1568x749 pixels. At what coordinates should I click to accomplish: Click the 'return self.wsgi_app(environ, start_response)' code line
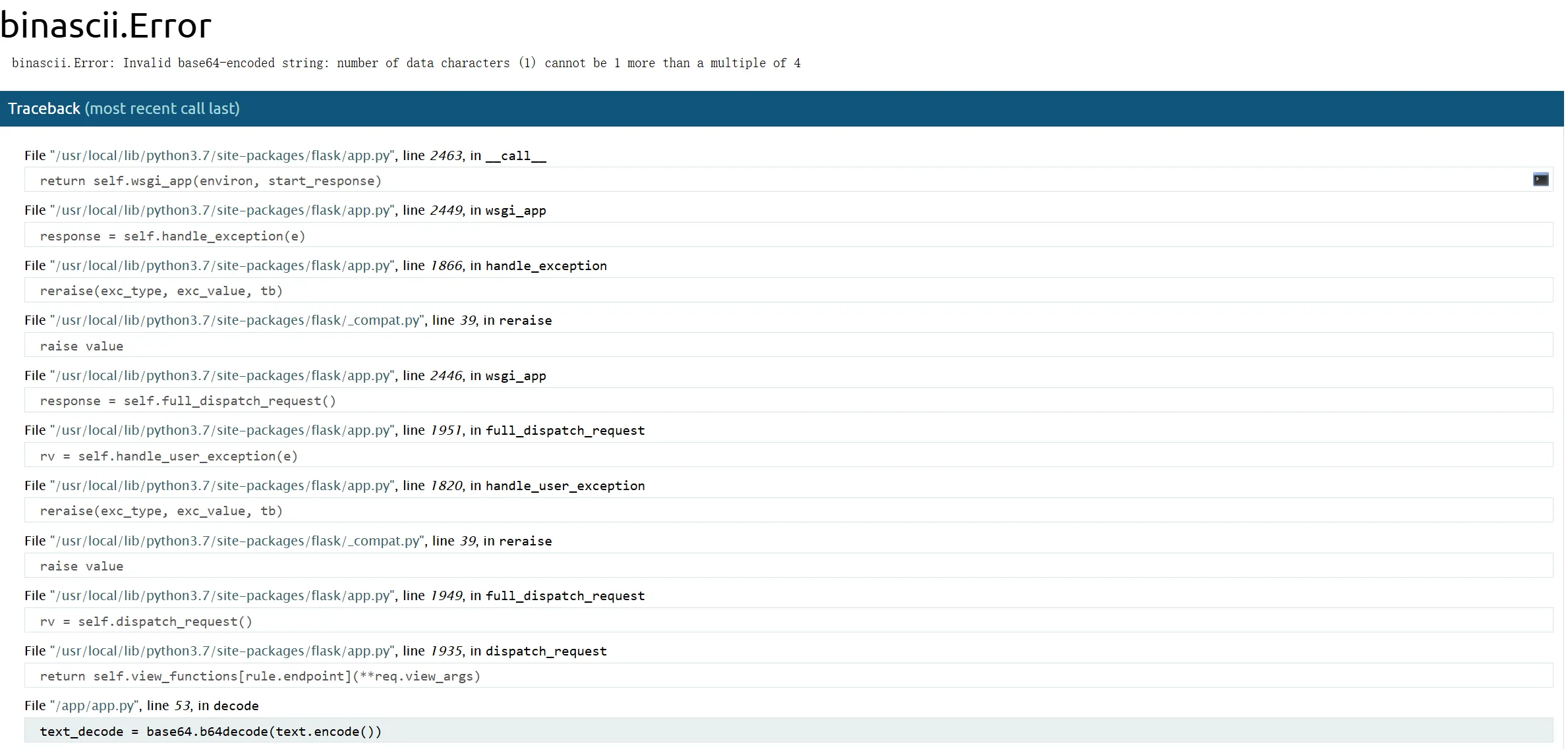coord(788,180)
